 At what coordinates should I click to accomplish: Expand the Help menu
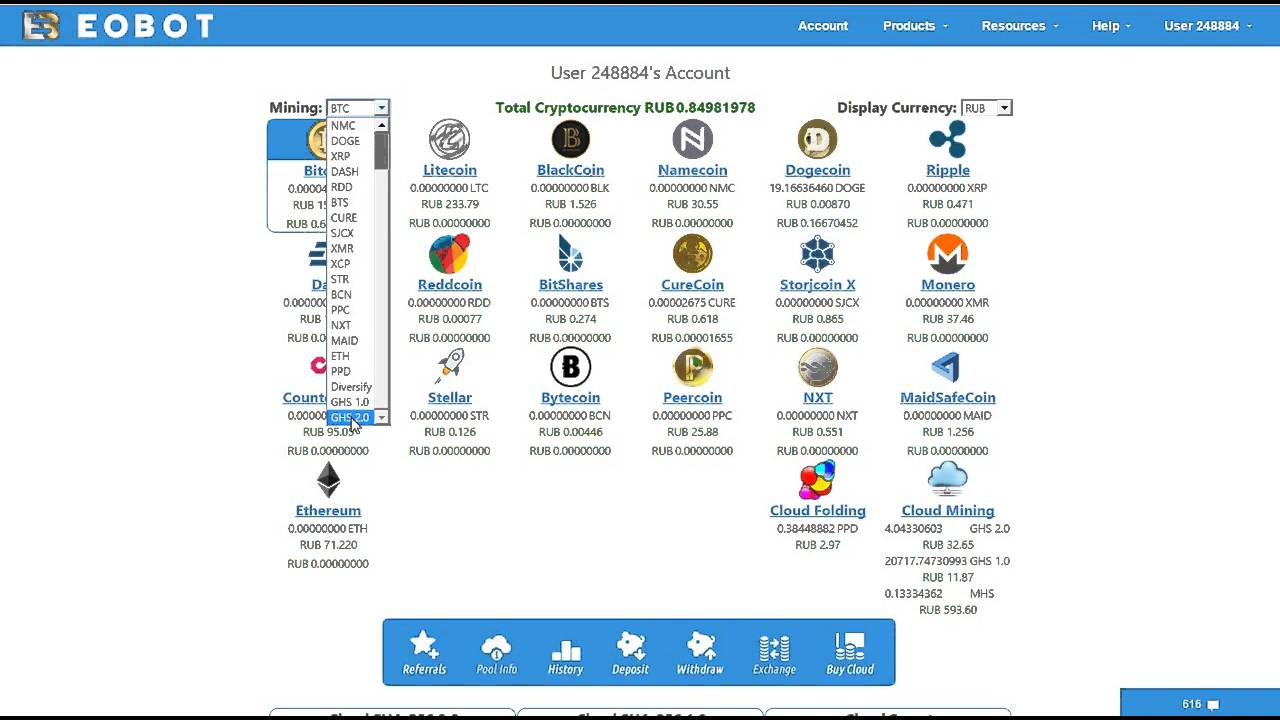pos(1111,26)
